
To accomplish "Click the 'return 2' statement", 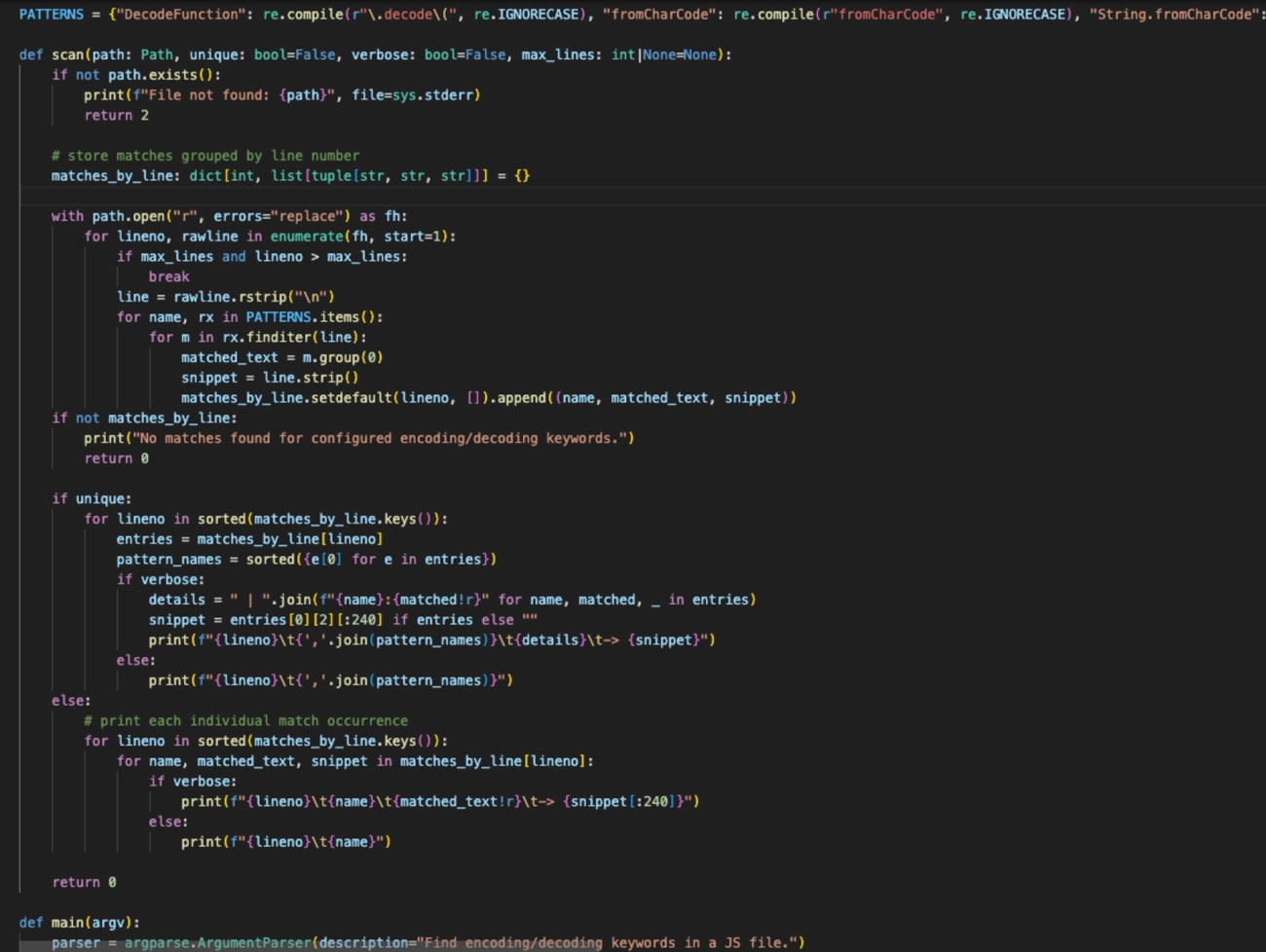I will tap(116, 115).
